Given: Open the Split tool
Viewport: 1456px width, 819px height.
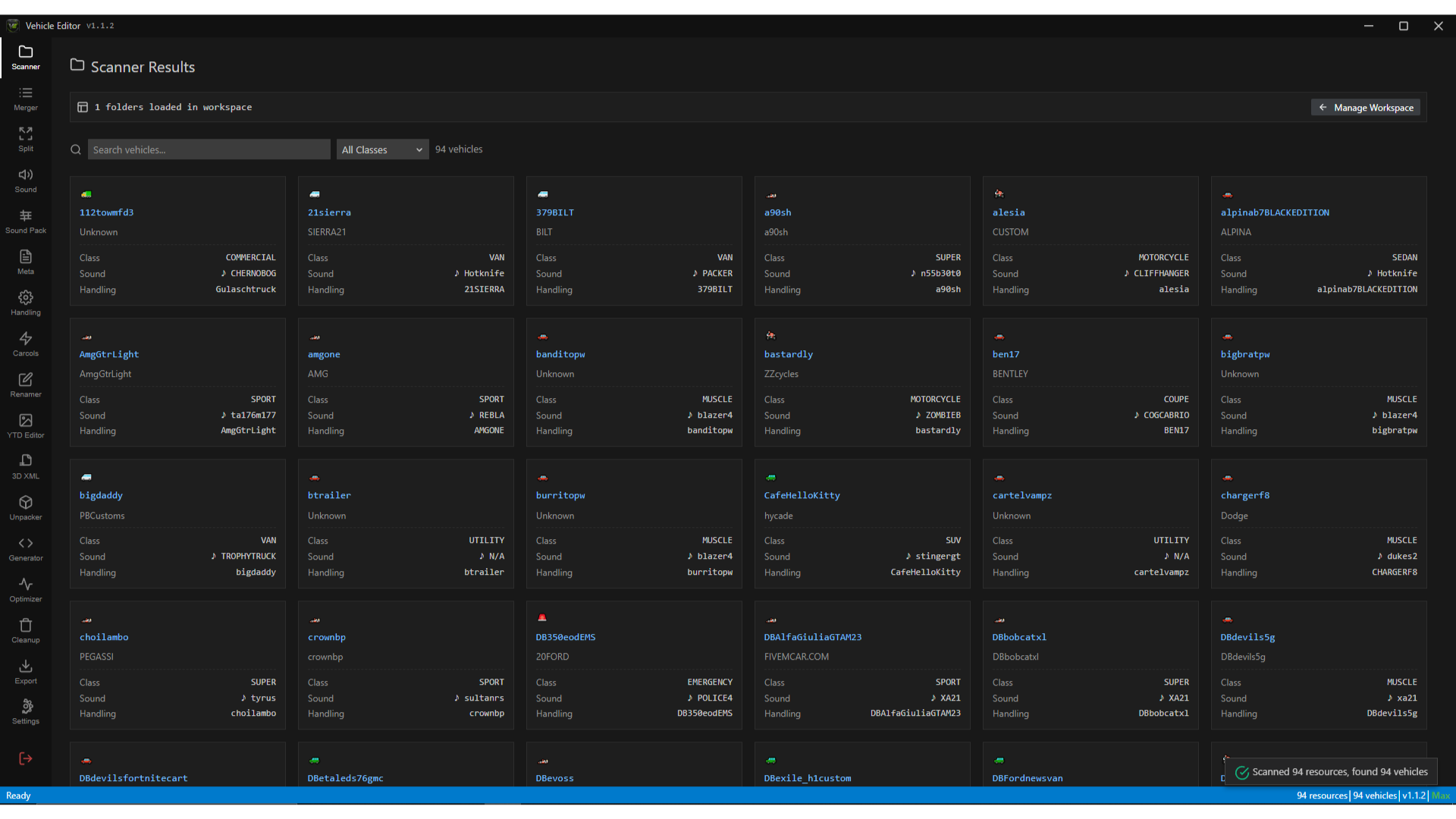Looking at the screenshot, I should tap(26, 140).
